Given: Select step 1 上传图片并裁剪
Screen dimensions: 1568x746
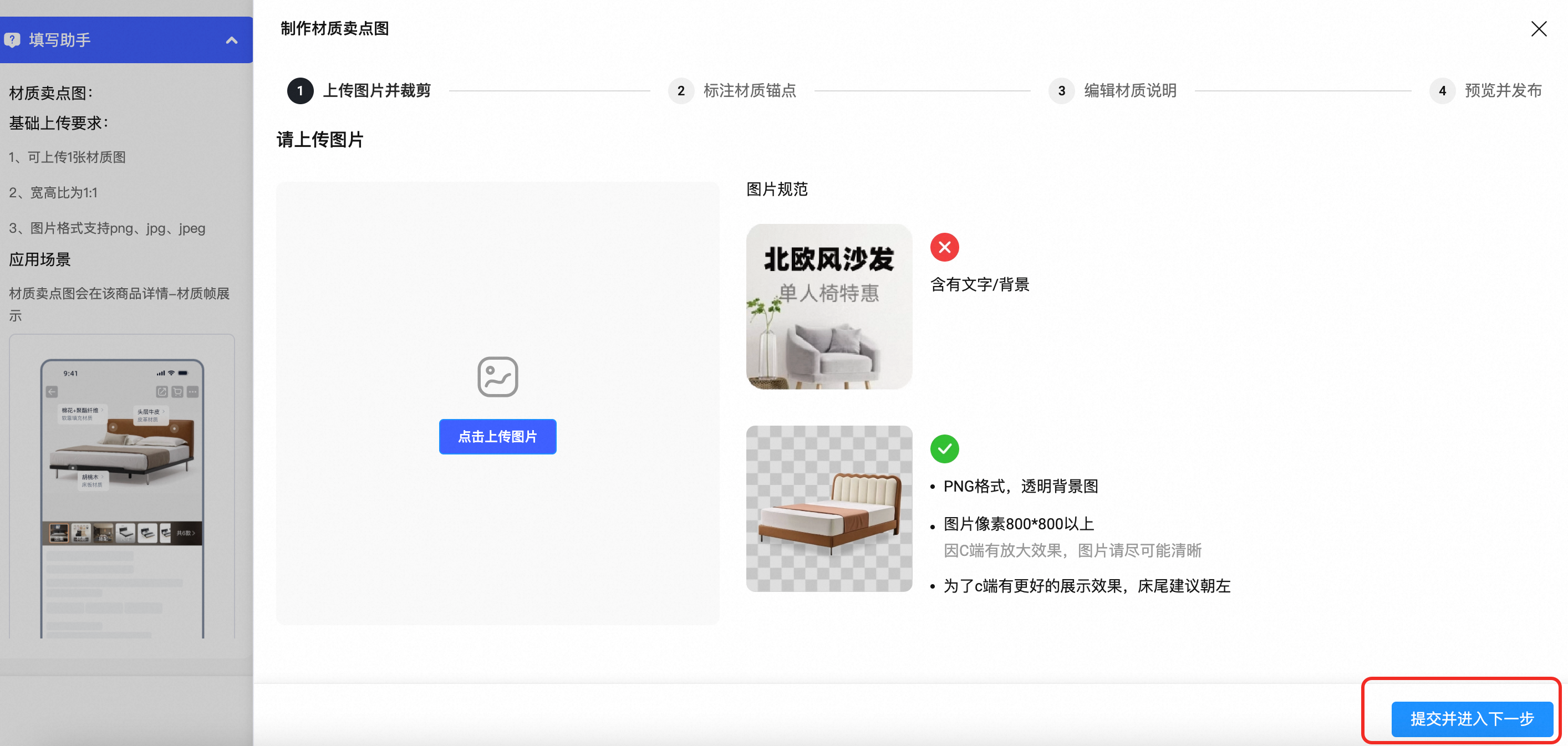Looking at the screenshot, I should (x=359, y=91).
